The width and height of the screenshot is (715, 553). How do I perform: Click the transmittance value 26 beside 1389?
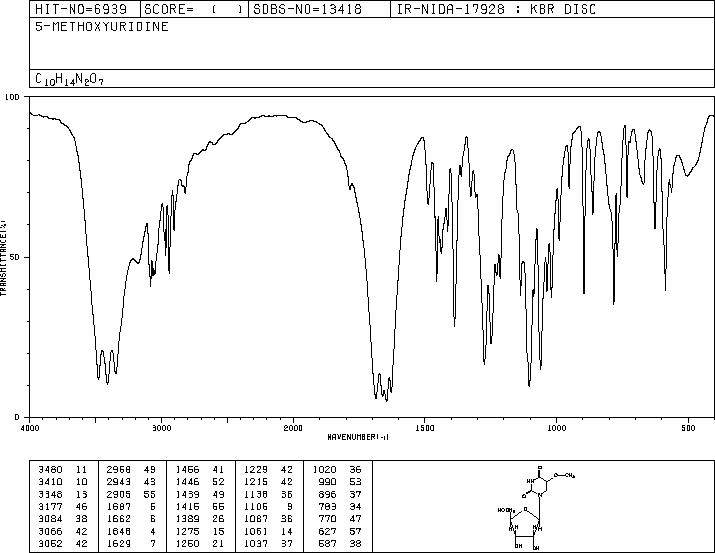click(x=218, y=519)
